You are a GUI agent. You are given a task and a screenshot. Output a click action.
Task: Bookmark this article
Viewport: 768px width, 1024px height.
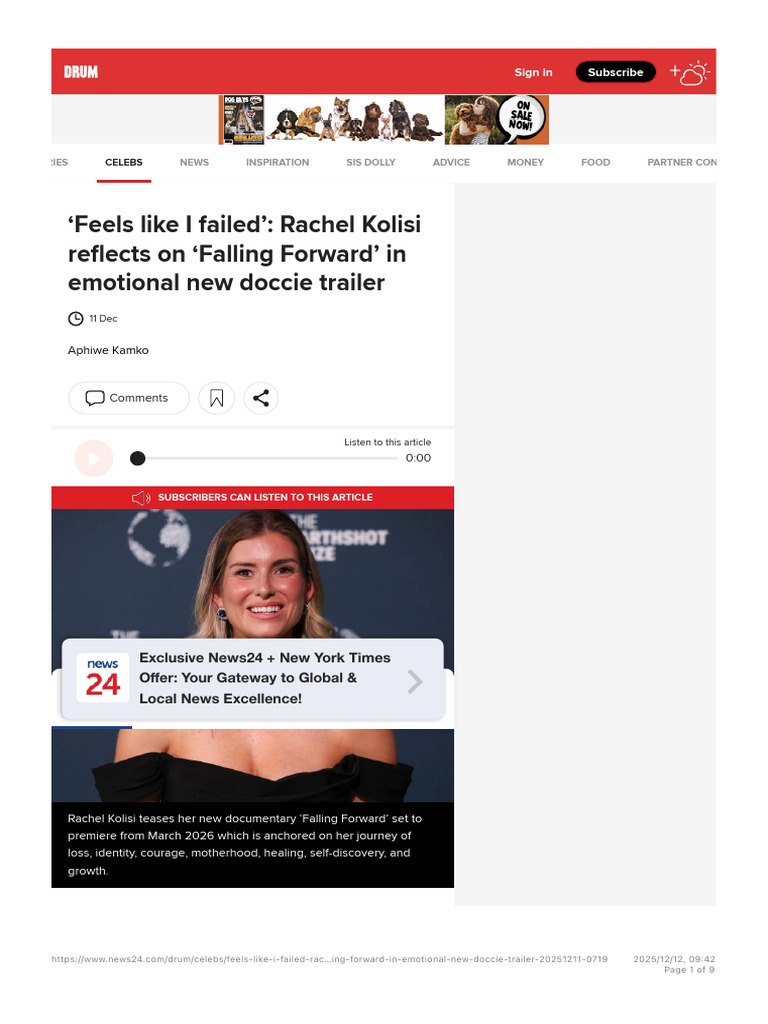(216, 398)
